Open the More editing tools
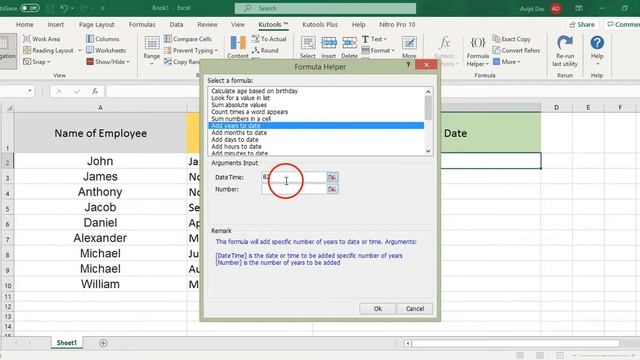This screenshot has height=360, width=640. point(409,47)
